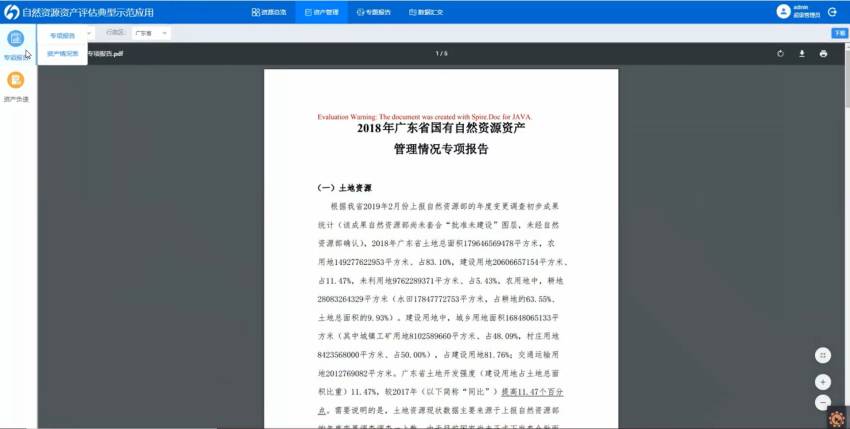Screen dimensions: 850x429
Task: Zoom out the PDF with minus button
Action: (822, 402)
